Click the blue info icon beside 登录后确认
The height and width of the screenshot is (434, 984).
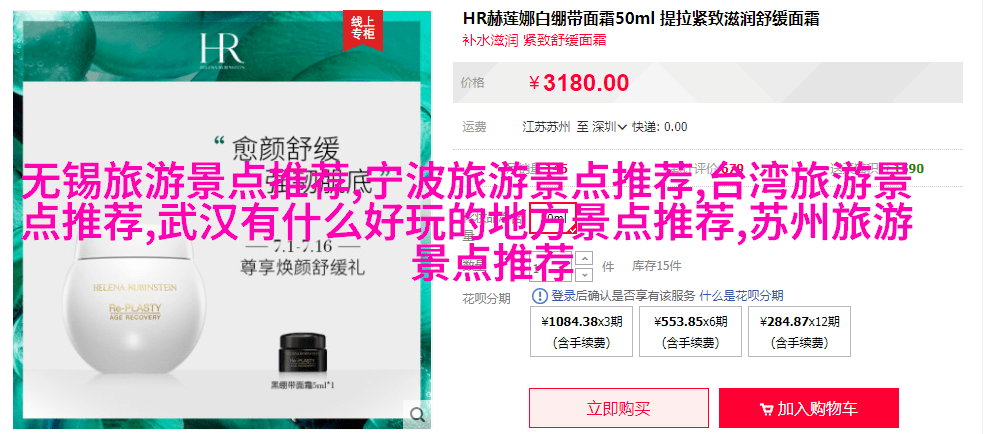tap(540, 296)
